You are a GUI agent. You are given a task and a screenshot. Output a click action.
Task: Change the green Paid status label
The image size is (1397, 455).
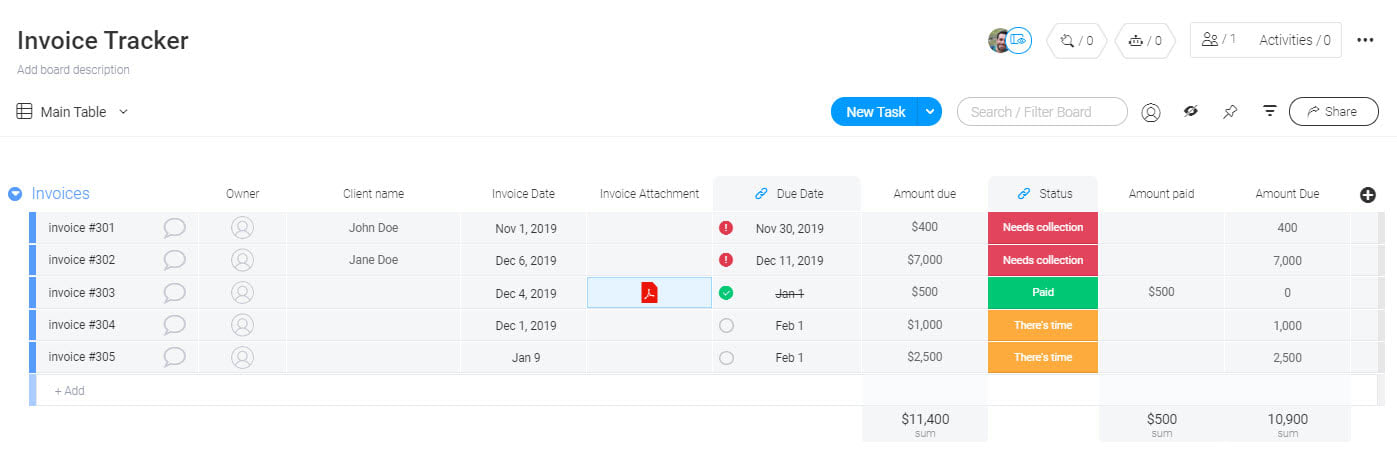click(x=1043, y=293)
